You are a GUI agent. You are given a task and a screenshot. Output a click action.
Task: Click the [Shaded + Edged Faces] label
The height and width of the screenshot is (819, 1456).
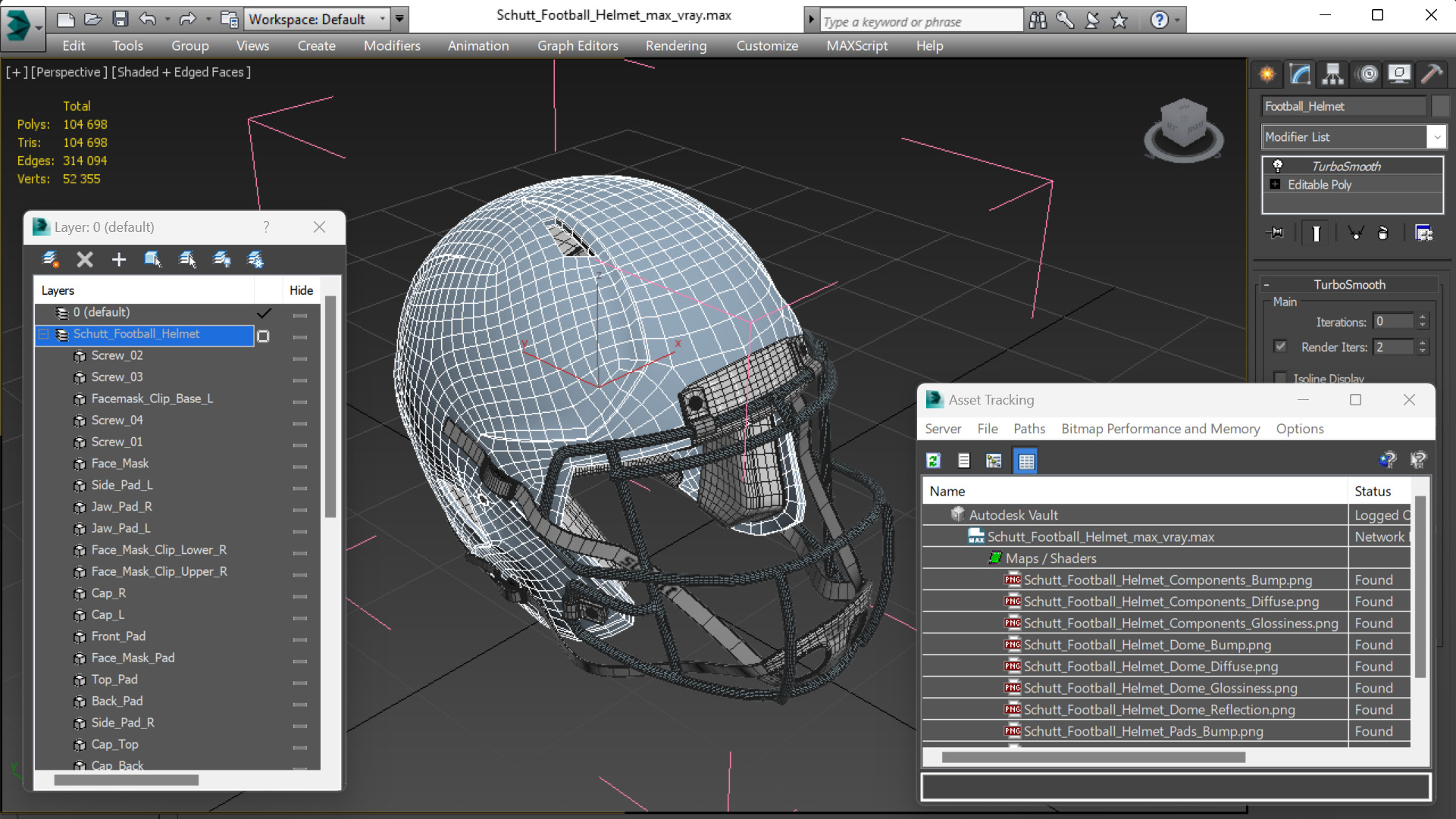(x=181, y=72)
